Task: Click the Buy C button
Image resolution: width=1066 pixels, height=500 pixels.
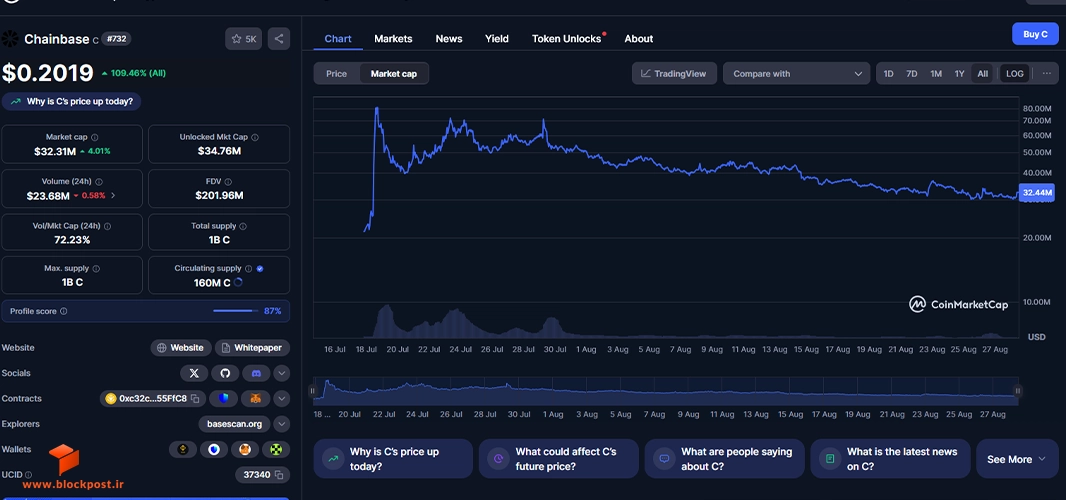Action: coord(1035,34)
